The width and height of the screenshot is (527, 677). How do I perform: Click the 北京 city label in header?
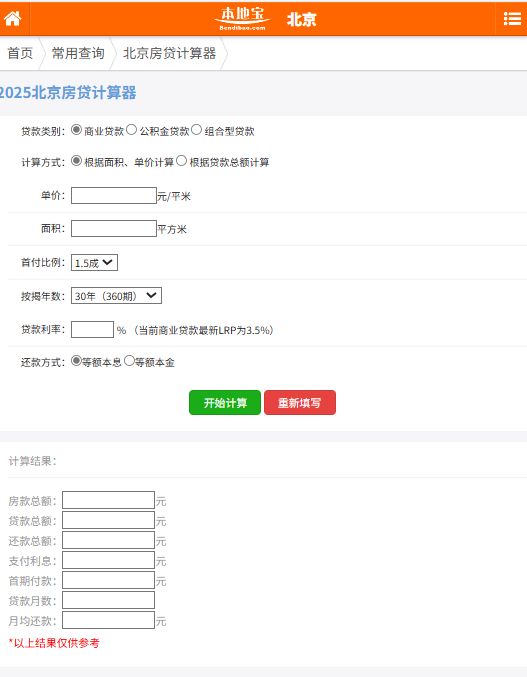[302, 19]
